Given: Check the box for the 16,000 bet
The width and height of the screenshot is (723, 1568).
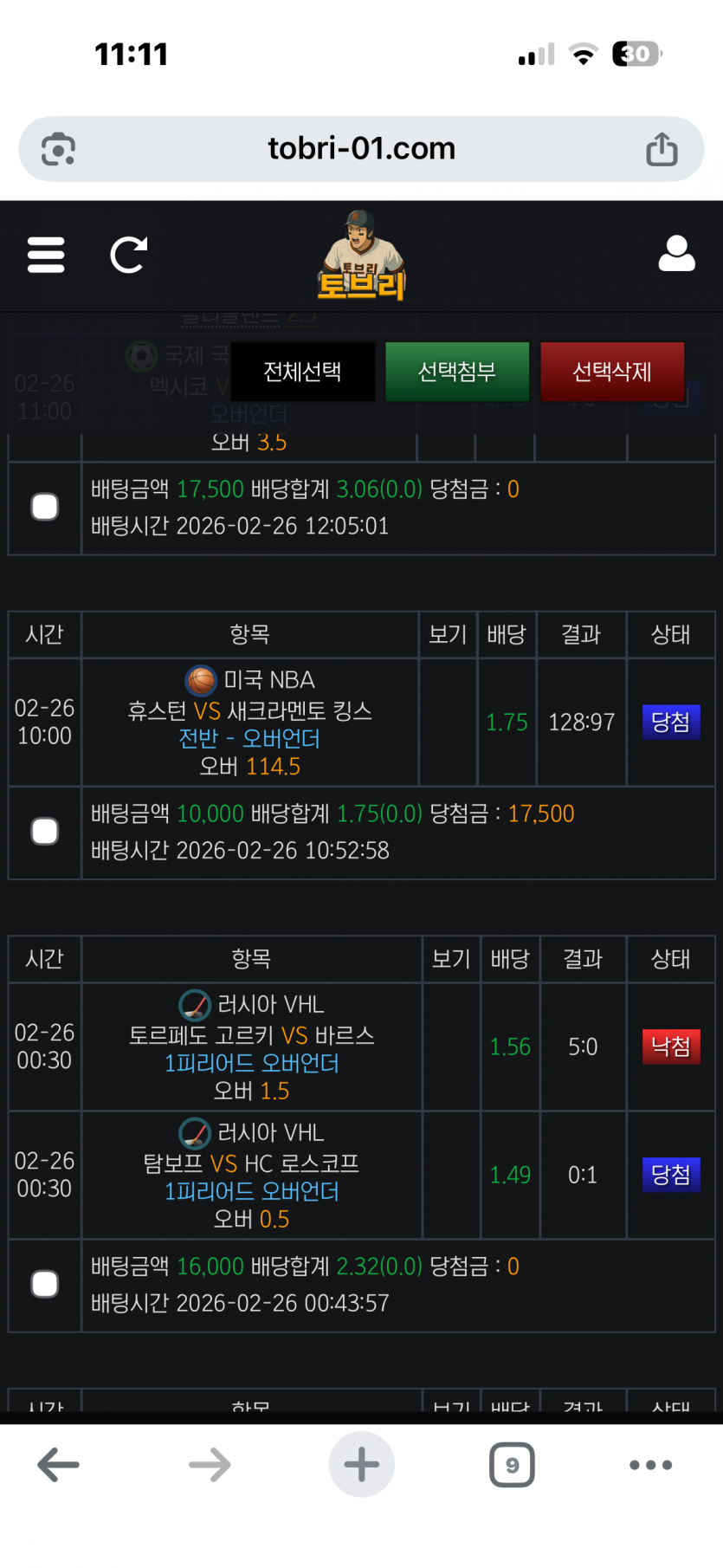Looking at the screenshot, I should [45, 1284].
